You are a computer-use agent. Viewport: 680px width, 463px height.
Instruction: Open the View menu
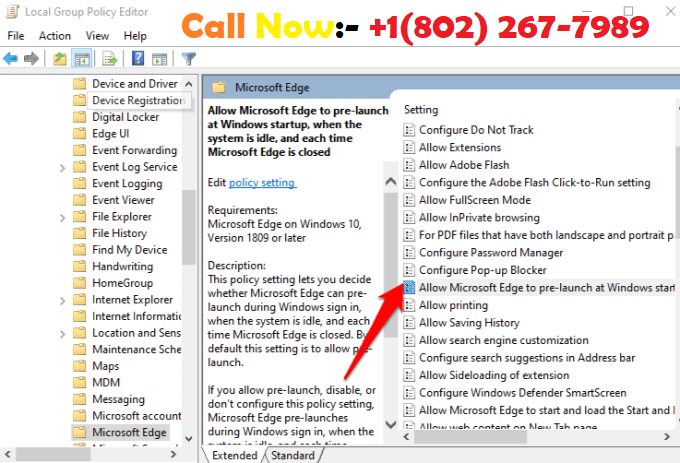pos(97,36)
